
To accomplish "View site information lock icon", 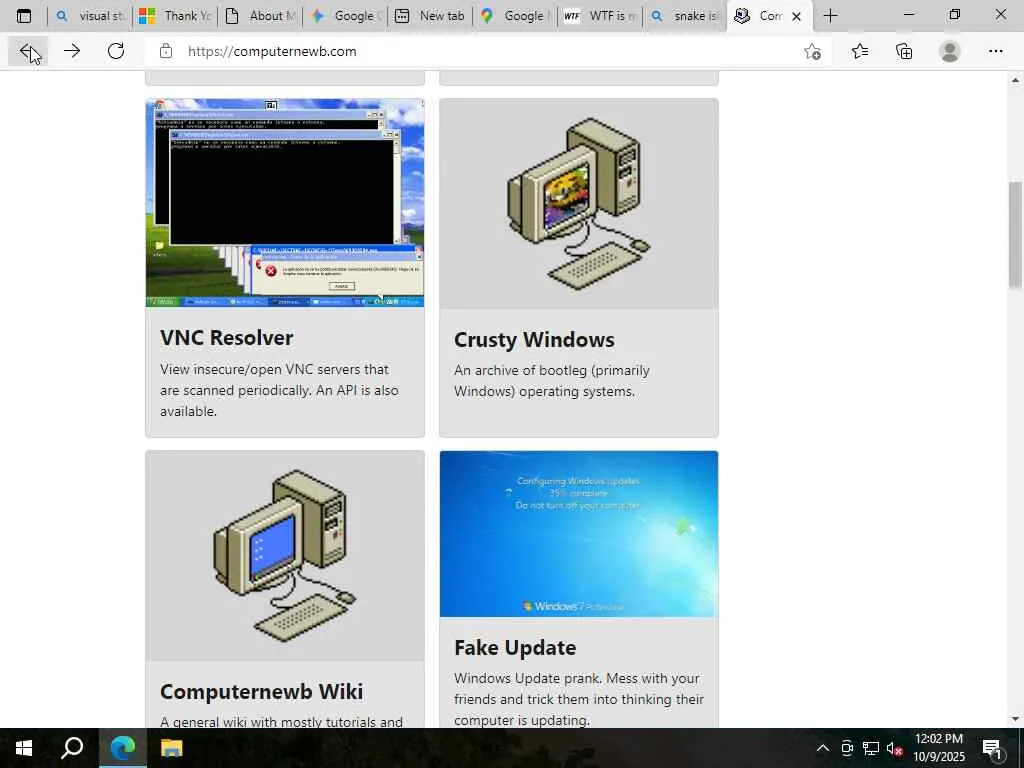I will click(x=166, y=51).
